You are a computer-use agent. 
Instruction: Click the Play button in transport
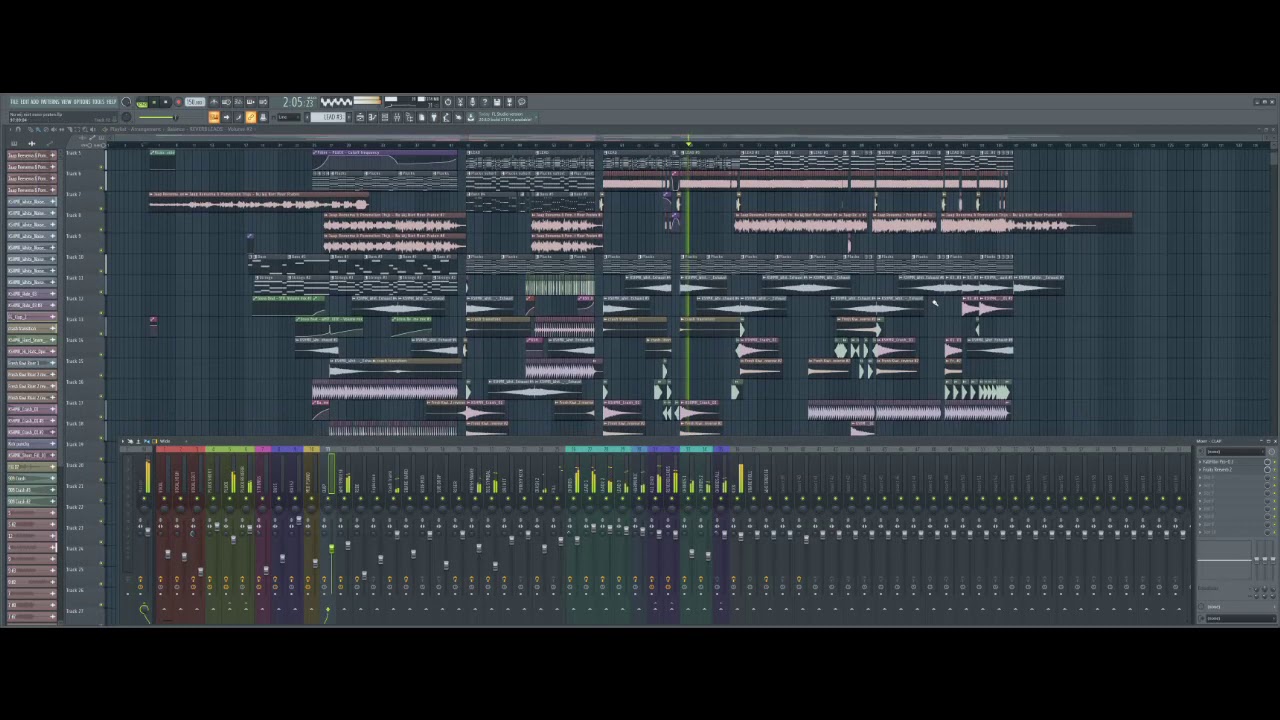154,102
